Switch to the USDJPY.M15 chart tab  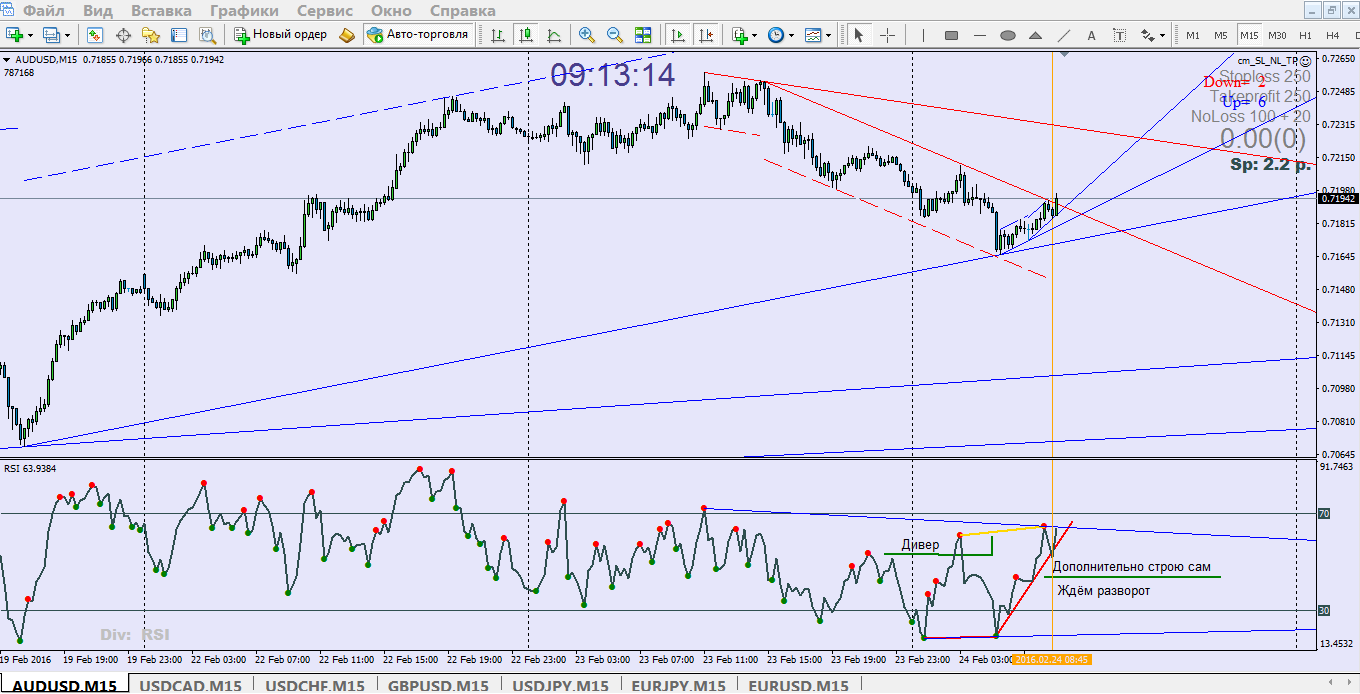[559, 685]
